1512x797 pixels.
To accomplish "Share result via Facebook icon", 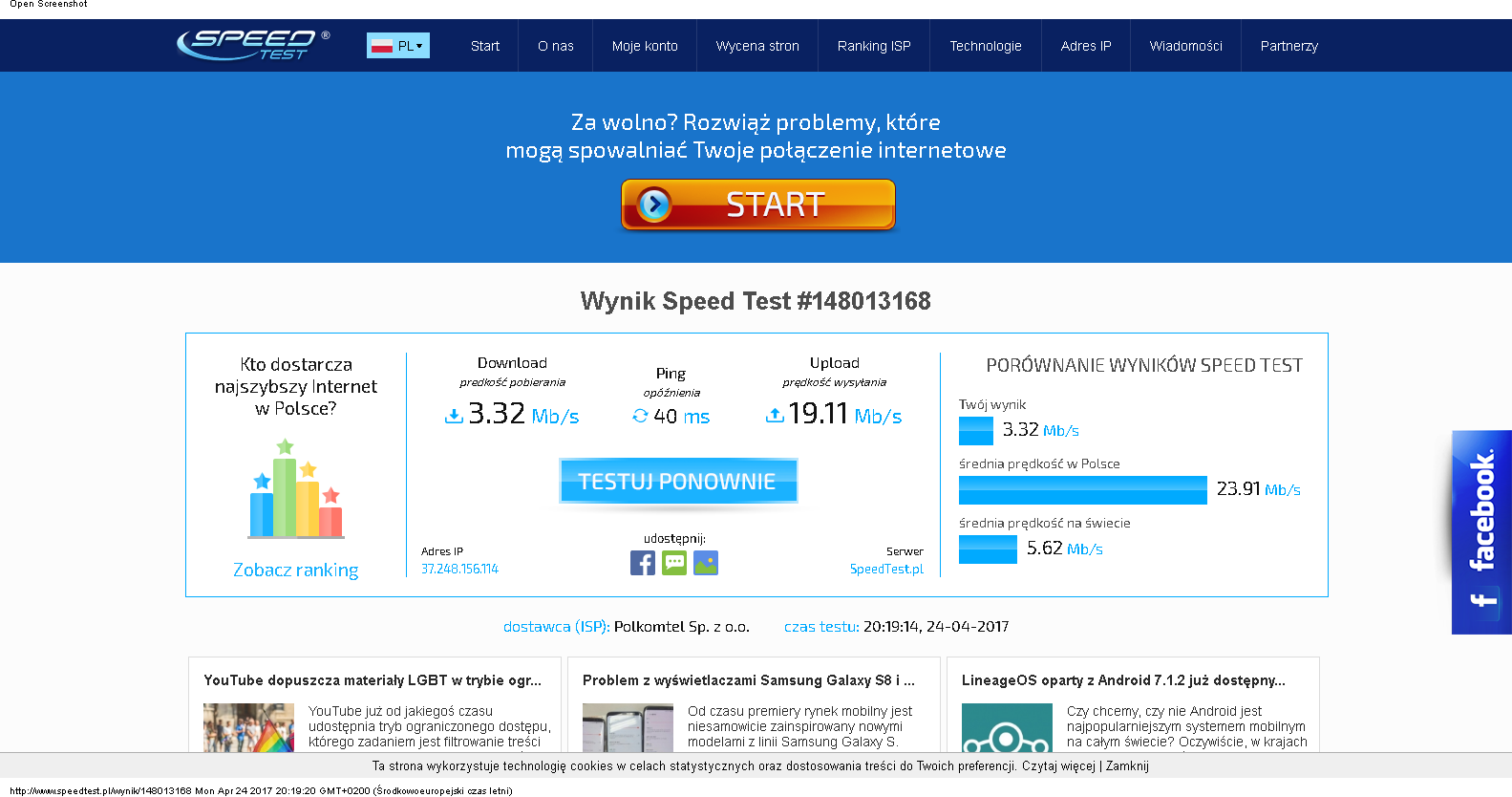I will (643, 563).
